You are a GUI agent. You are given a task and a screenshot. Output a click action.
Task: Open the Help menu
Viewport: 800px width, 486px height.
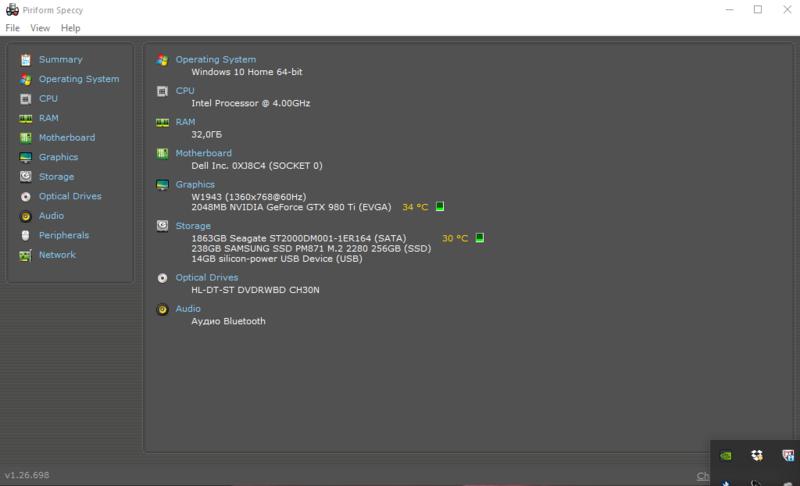[x=70, y=28]
